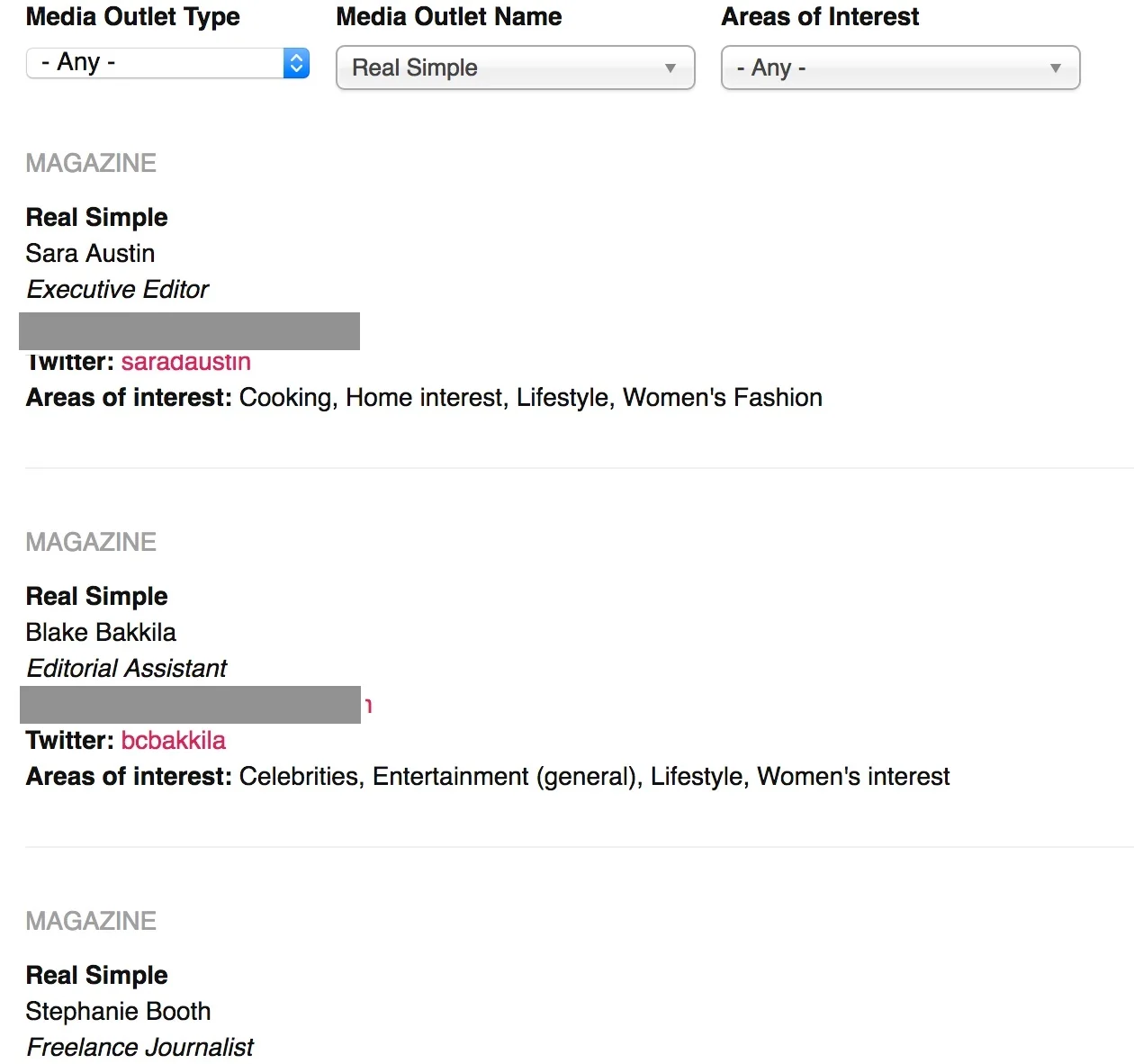Click the Real Simple heading above Stephanie Booth
Viewport: 1134px width, 1064px height.
pyautogui.click(x=96, y=976)
